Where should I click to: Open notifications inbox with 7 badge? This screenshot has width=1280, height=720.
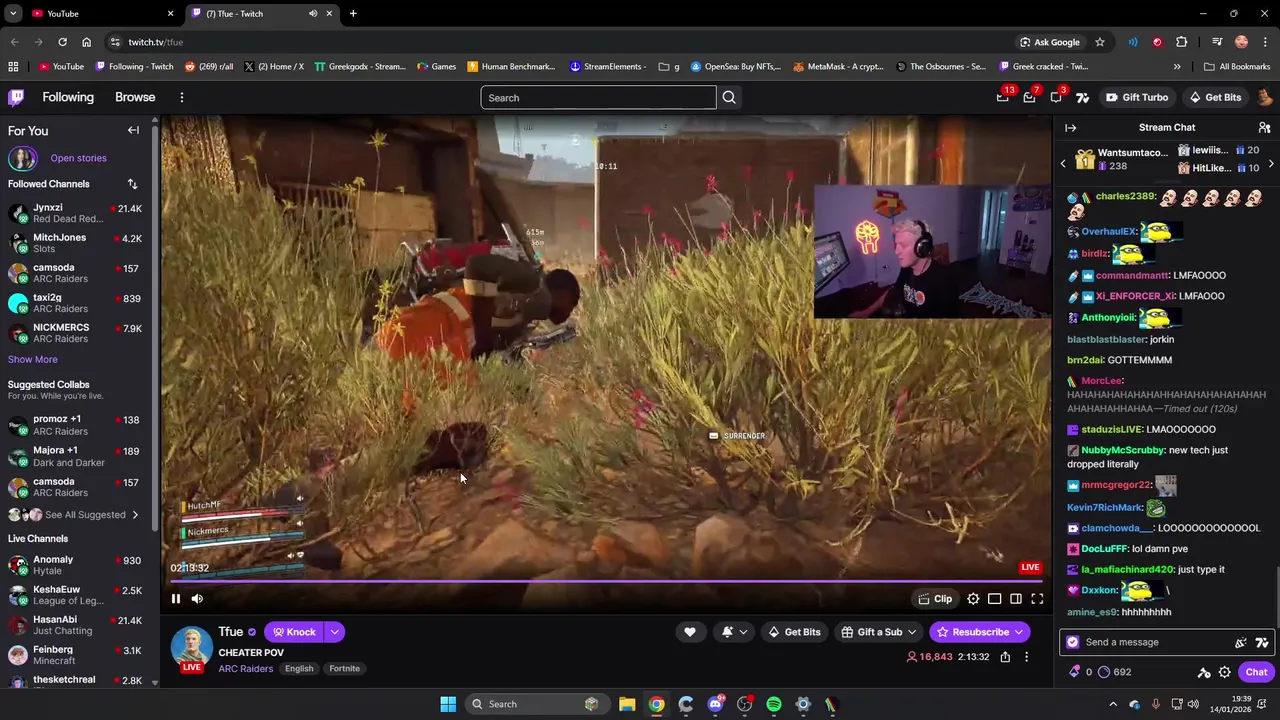[1029, 97]
